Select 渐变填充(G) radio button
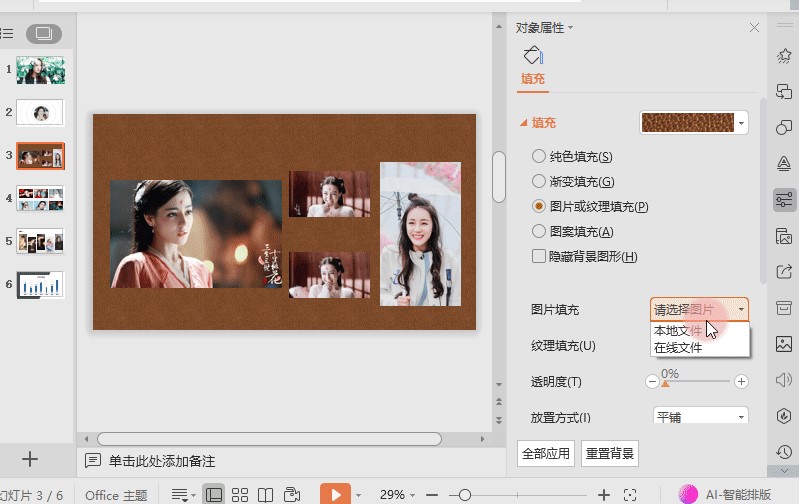 [538, 181]
